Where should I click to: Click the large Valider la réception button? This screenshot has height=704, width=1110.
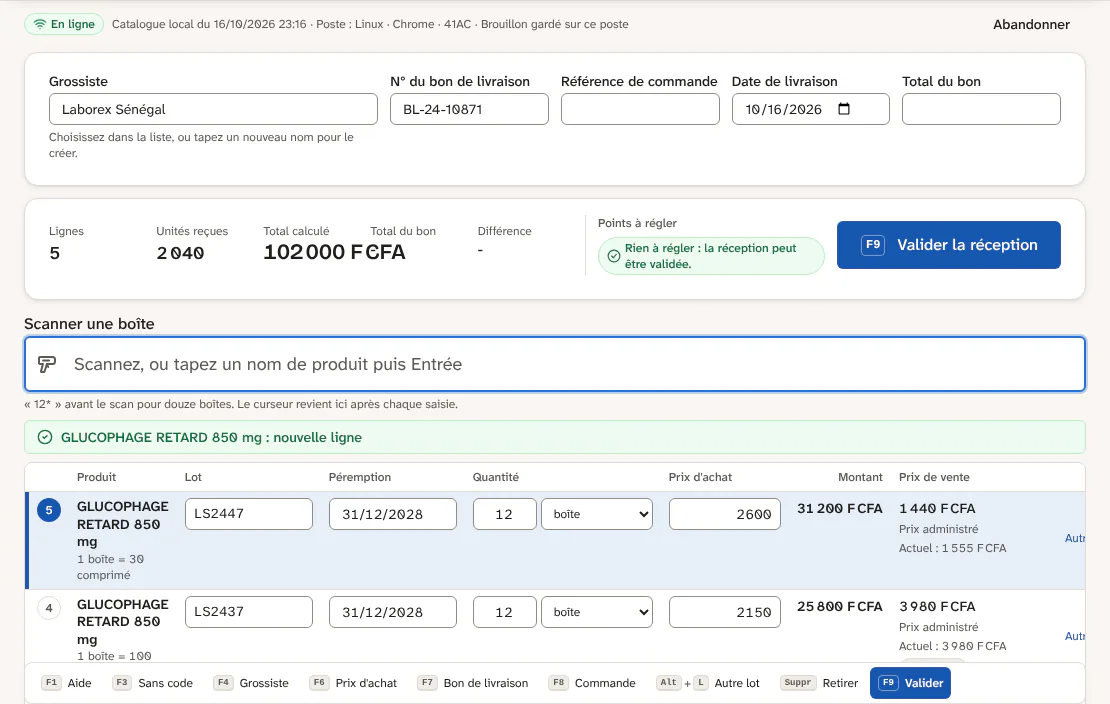coord(949,245)
